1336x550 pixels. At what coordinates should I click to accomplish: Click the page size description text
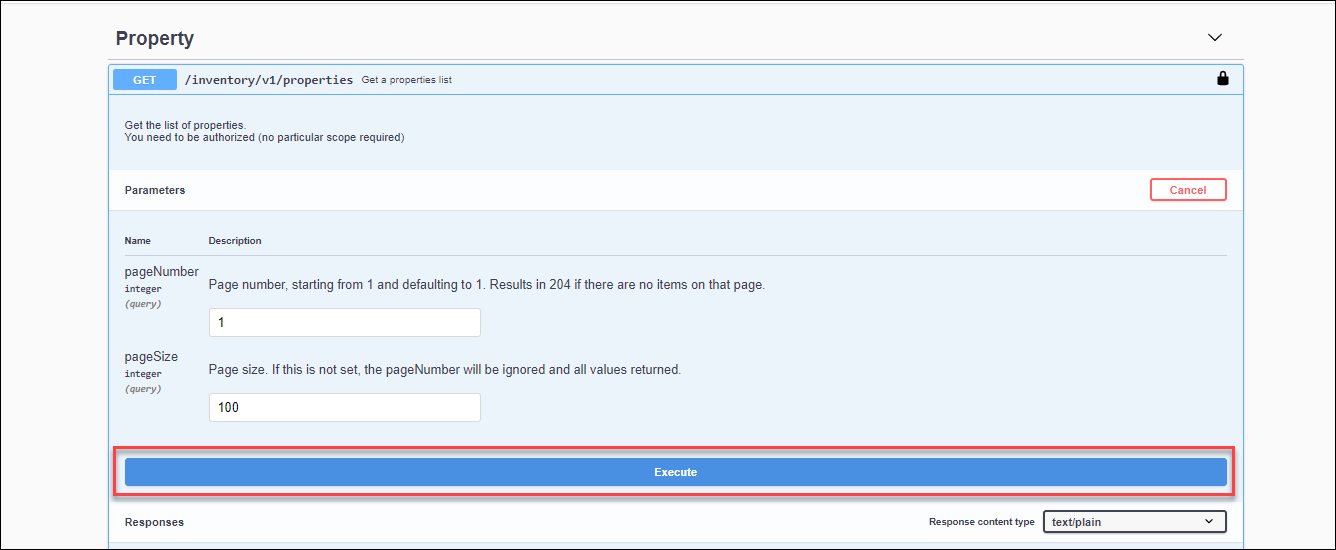[x=445, y=370]
